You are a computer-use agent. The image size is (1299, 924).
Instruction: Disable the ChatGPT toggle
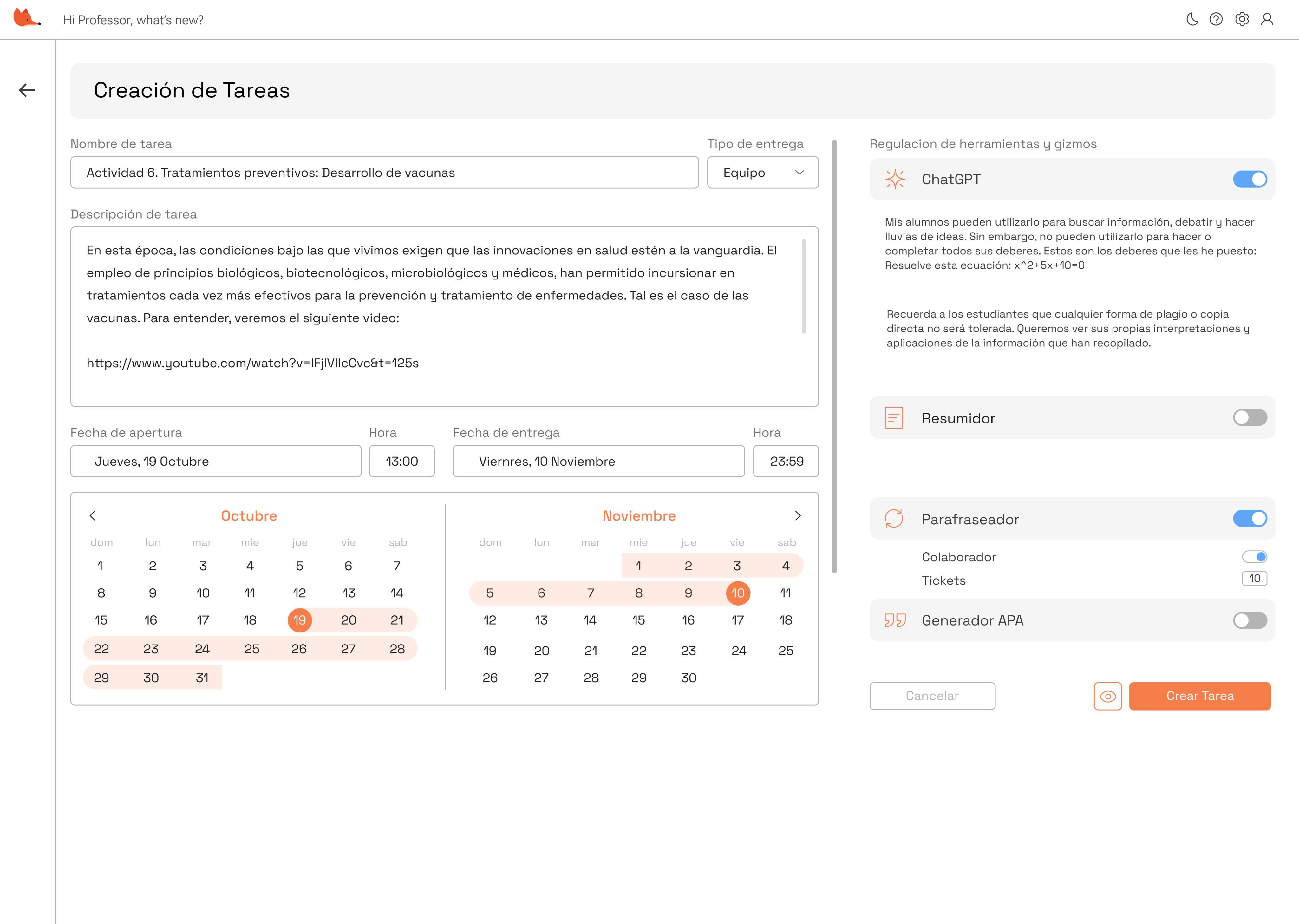(1250, 179)
